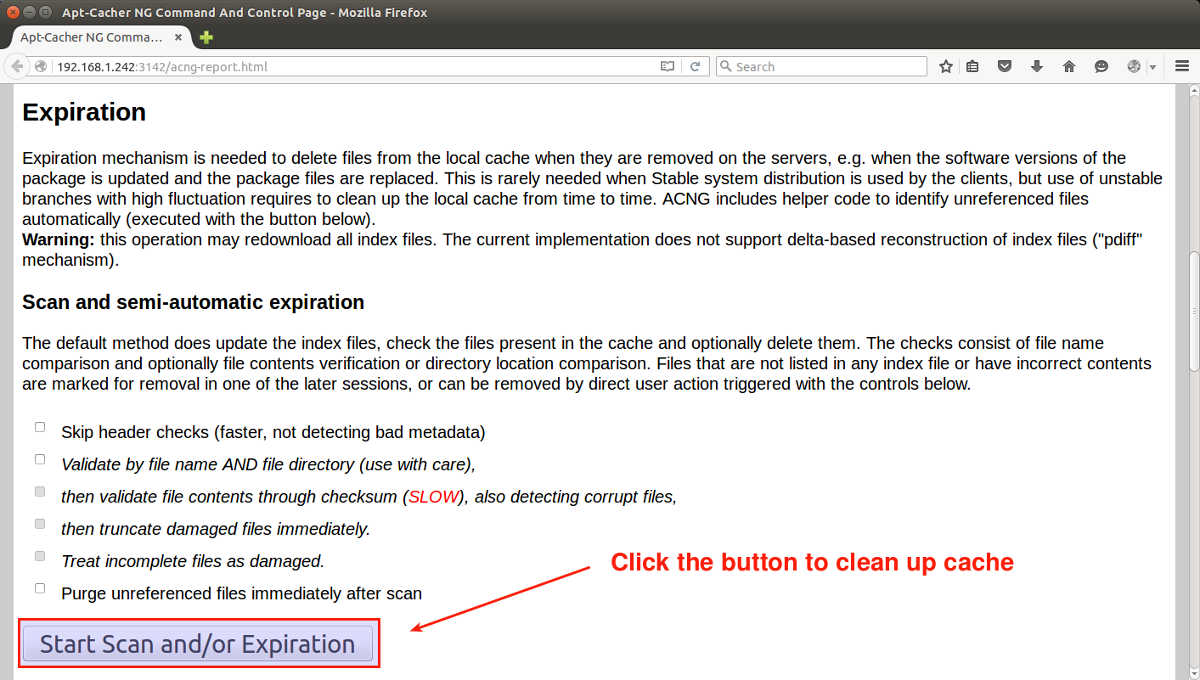Enable truncate damaged files immediately
This screenshot has width=1200, height=680.
(x=40, y=523)
